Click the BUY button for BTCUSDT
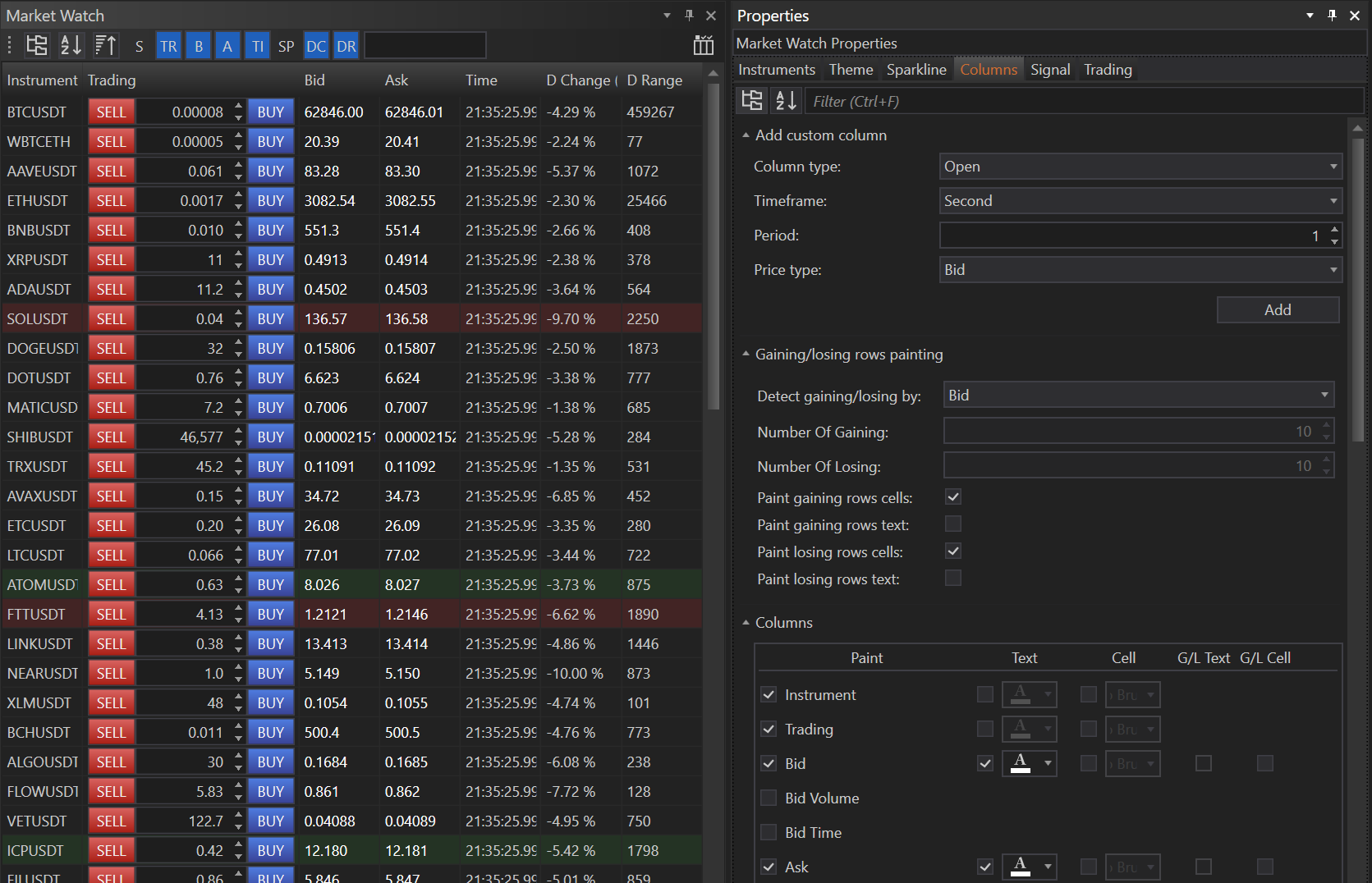Image resolution: width=1372 pixels, height=883 pixels. coord(271,112)
